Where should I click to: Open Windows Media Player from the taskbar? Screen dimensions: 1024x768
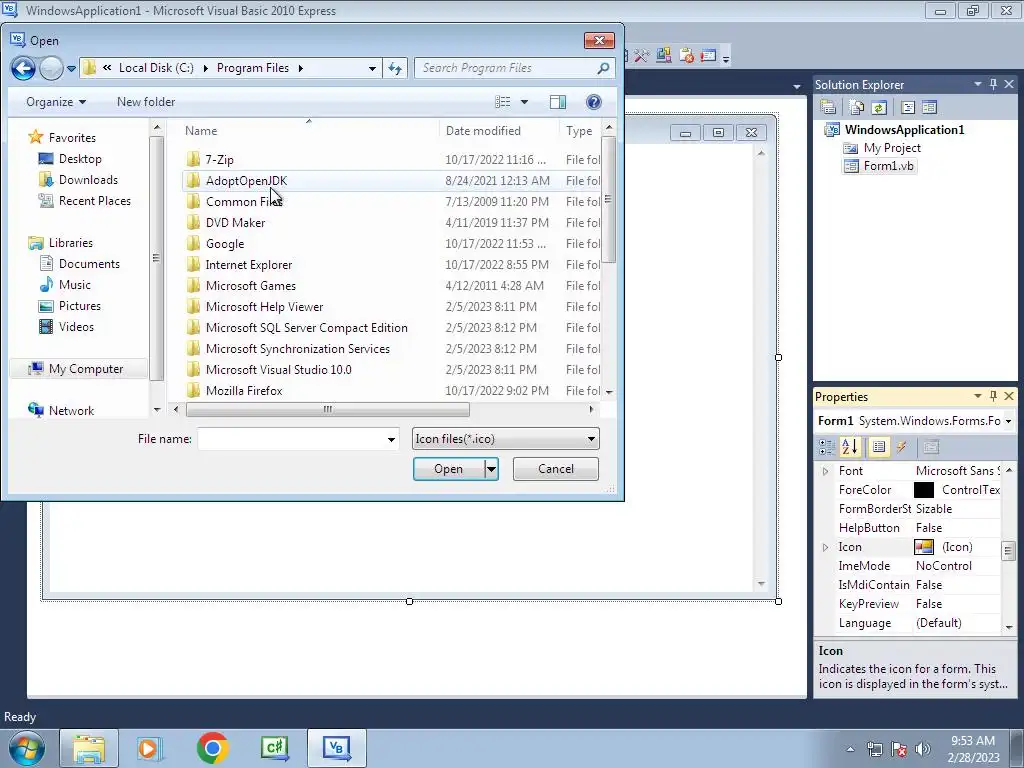pyautogui.click(x=150, y=748)
